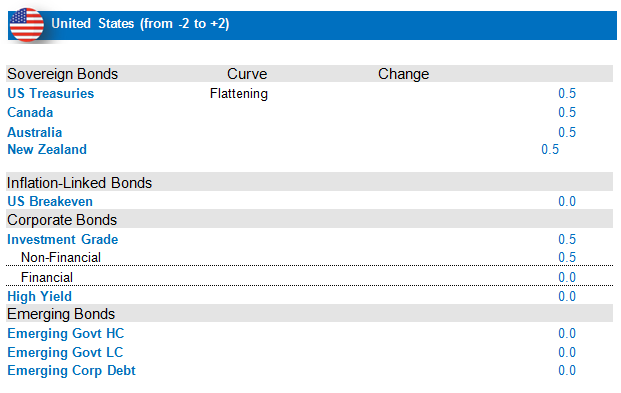Select the Australia link
Screen dimensions: 621x393
coord(35,132)
